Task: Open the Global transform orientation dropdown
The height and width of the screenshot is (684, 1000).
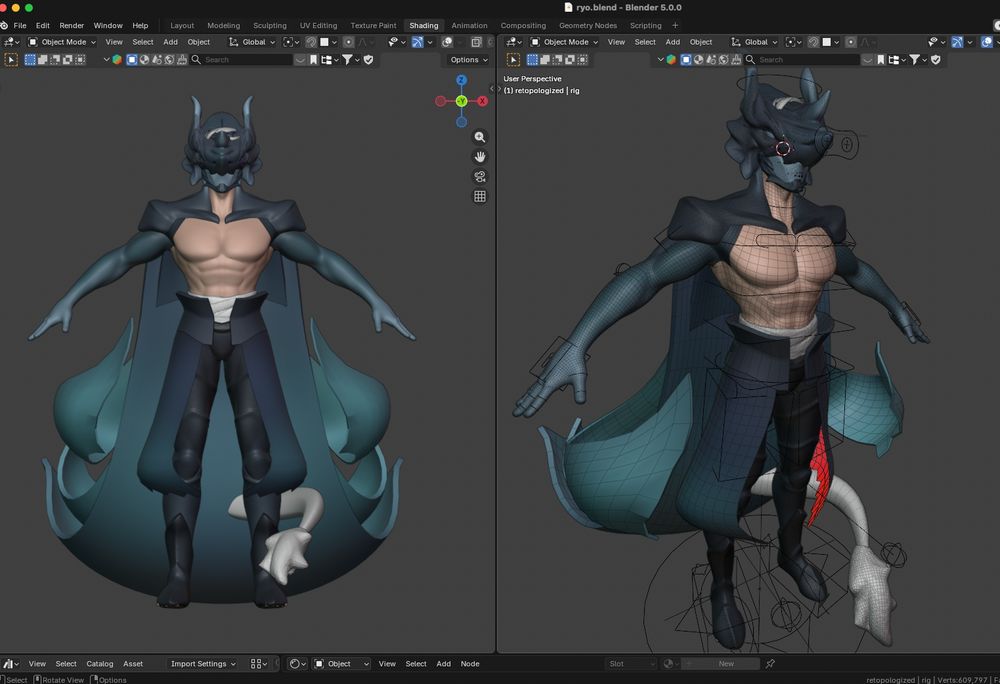Action: pyautogui.click(x=252, y=42)
